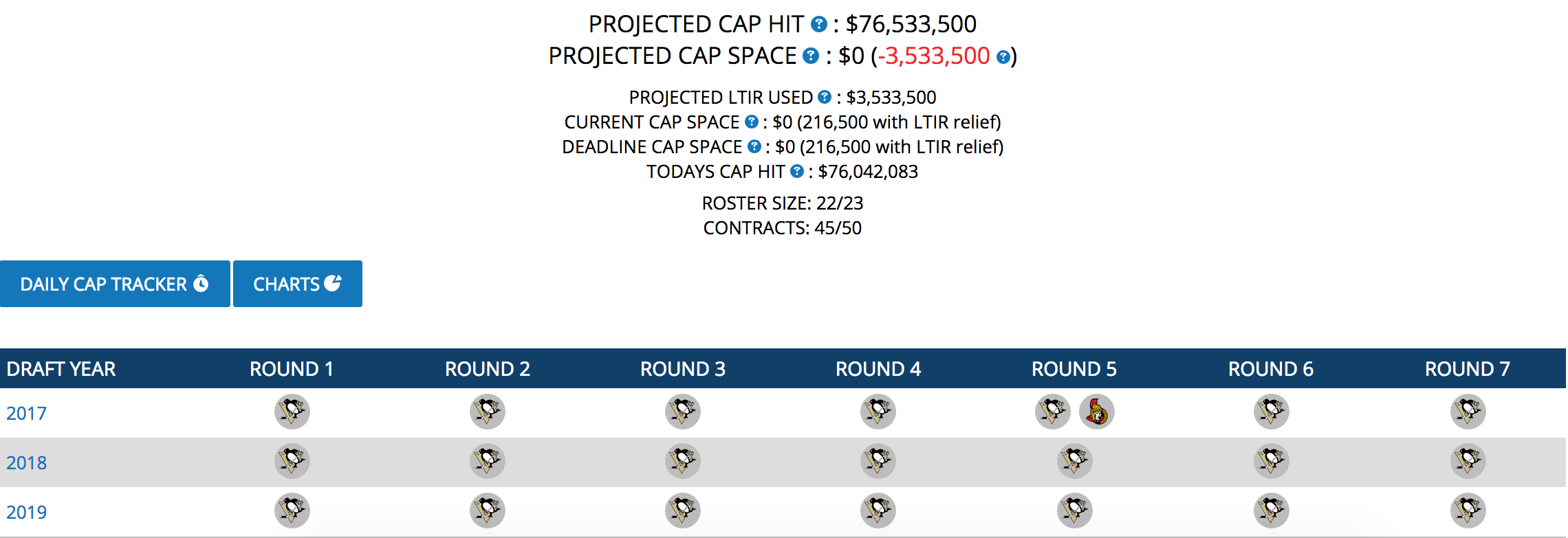1568x538 pixels.
Task: Click help icon beside Current Cap Space
Action: (752, 122)
